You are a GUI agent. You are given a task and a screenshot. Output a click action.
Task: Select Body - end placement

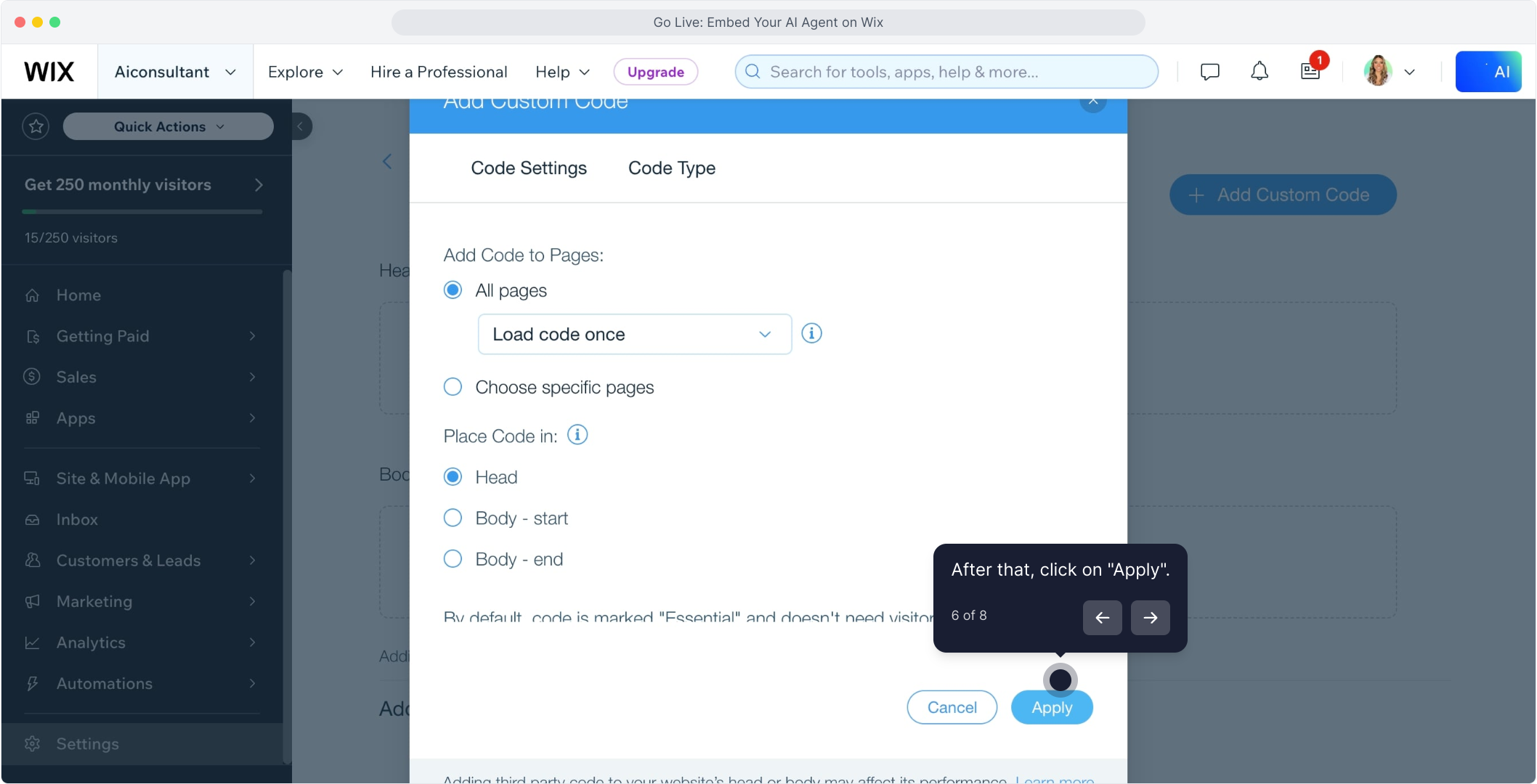point(453,559)
